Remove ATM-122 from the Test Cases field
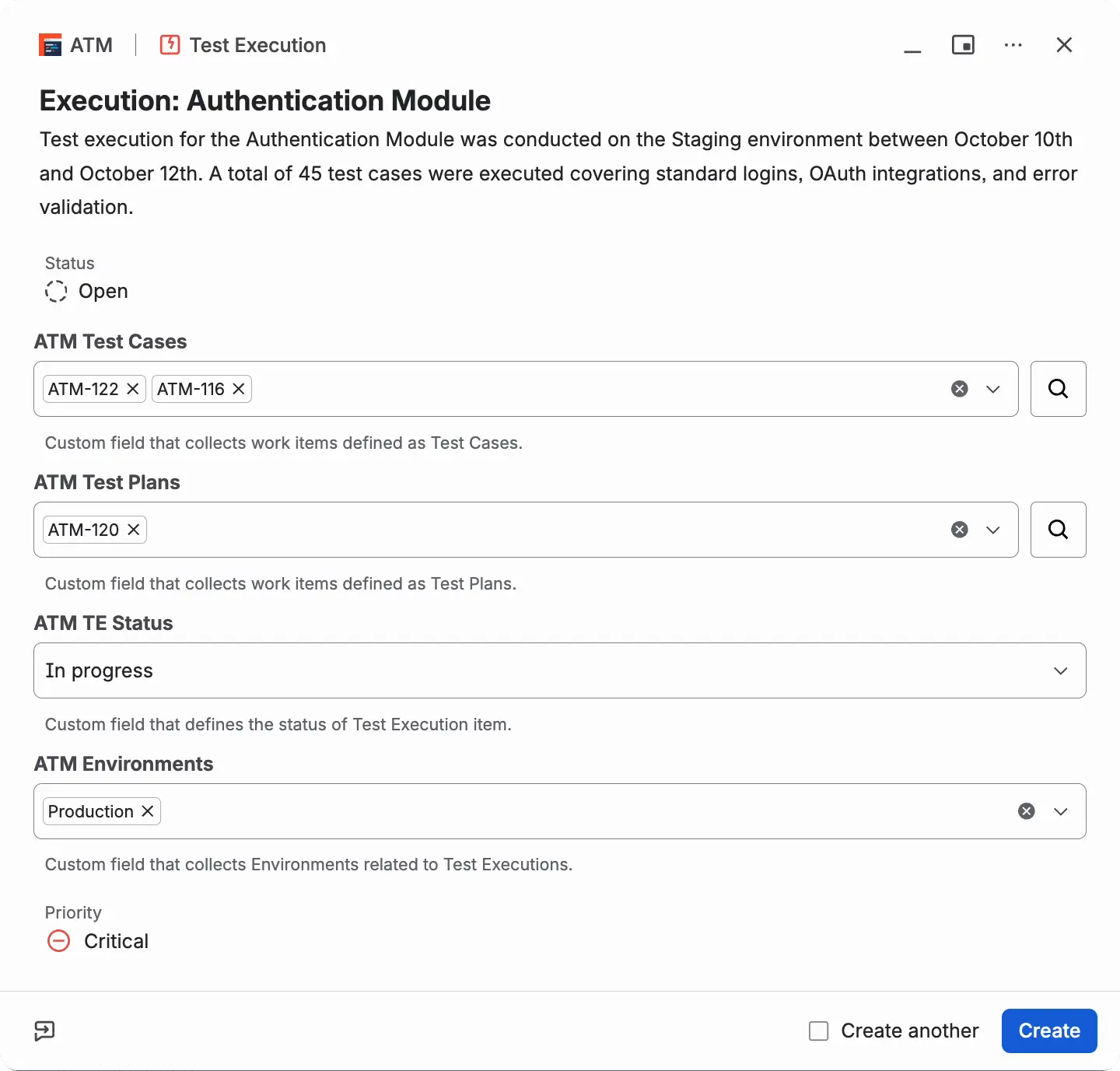The height and width of the screenshot is (1071, 1120). (133, 389)
